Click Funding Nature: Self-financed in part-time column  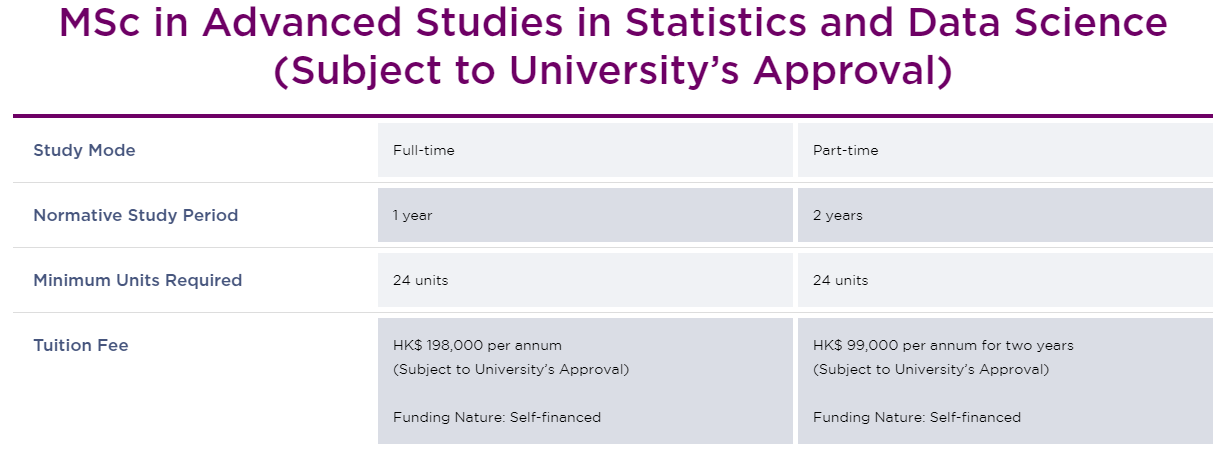[917, 417]
